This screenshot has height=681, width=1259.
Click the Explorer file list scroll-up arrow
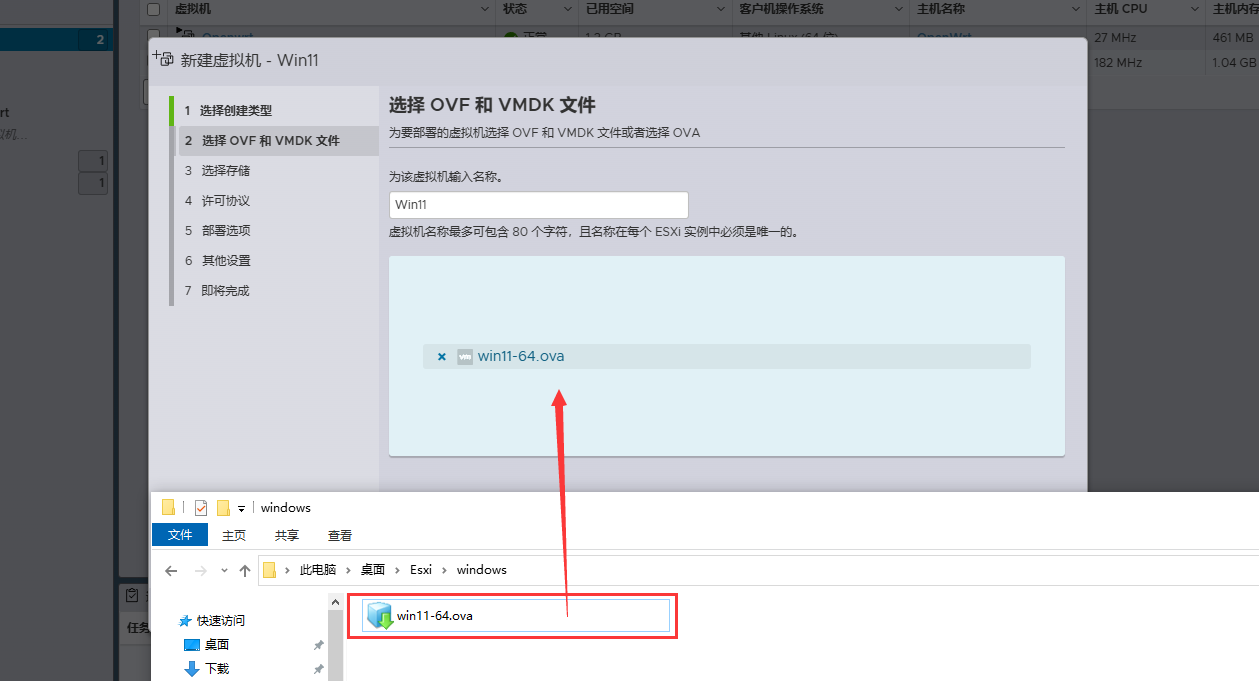336,600
